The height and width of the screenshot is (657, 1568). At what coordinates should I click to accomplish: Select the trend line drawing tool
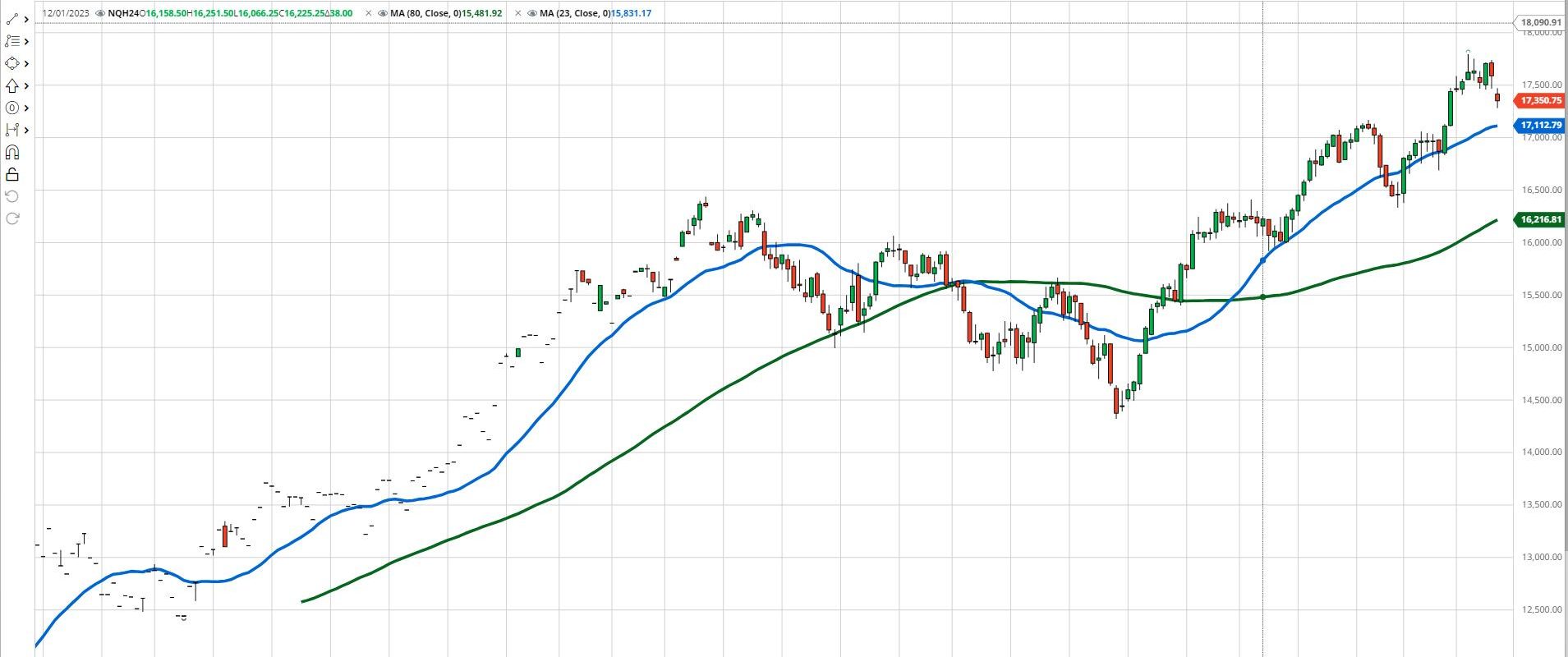point(11,19)
